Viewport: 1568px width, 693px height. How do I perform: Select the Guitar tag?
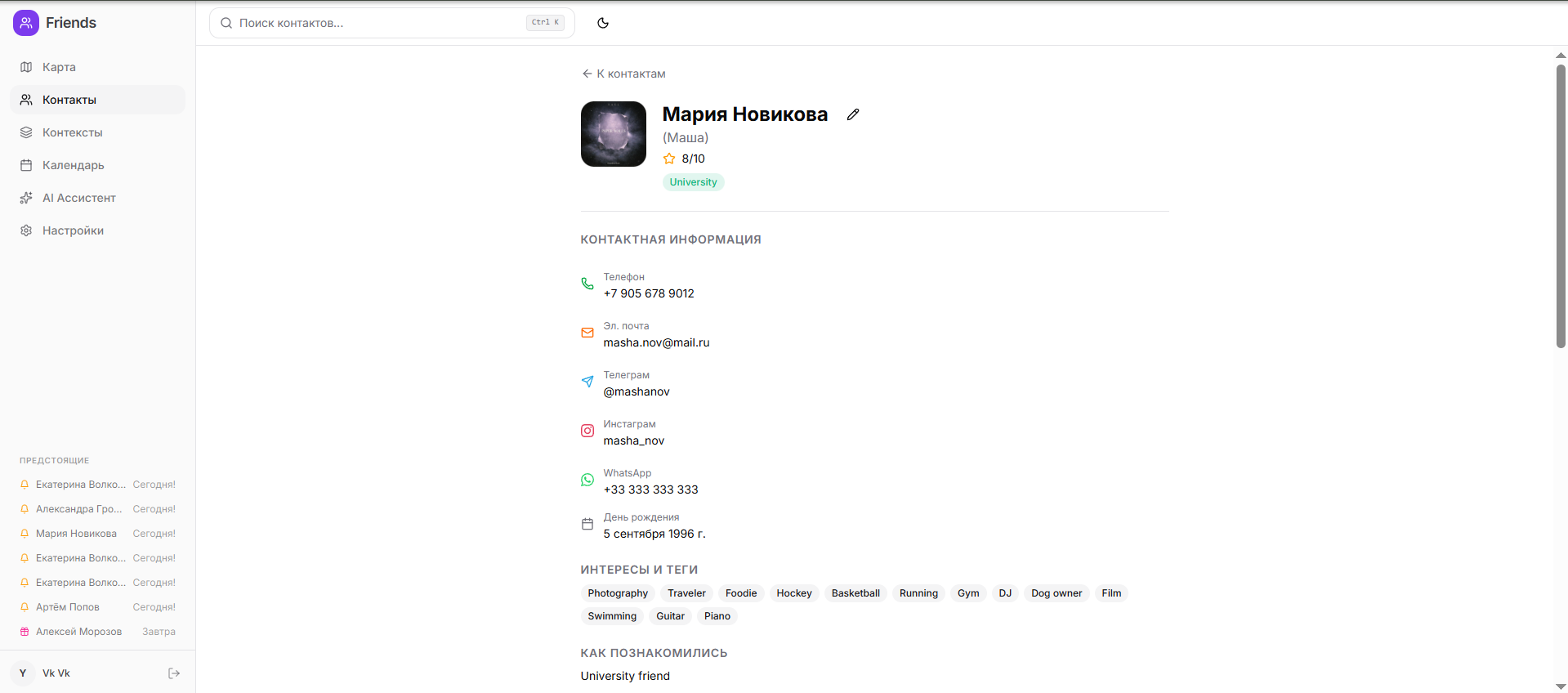670,616
